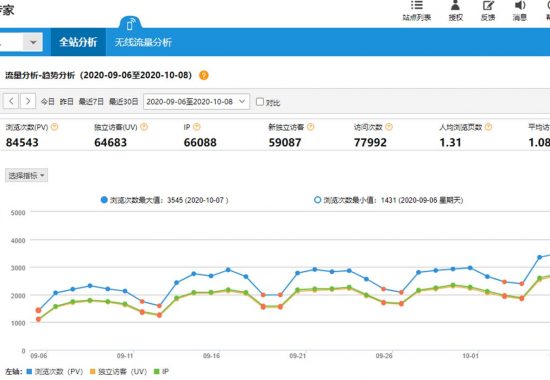
Task: Click the visits value 77992
Action: 370,142
